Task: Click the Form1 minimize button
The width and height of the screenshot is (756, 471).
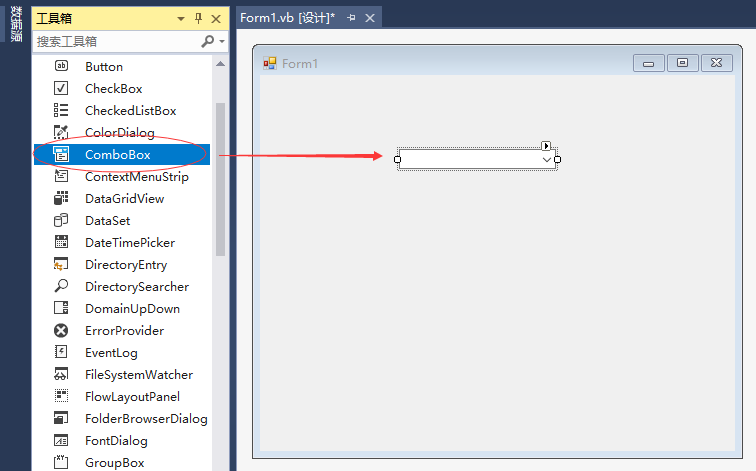Action: [x=648, y=63]
